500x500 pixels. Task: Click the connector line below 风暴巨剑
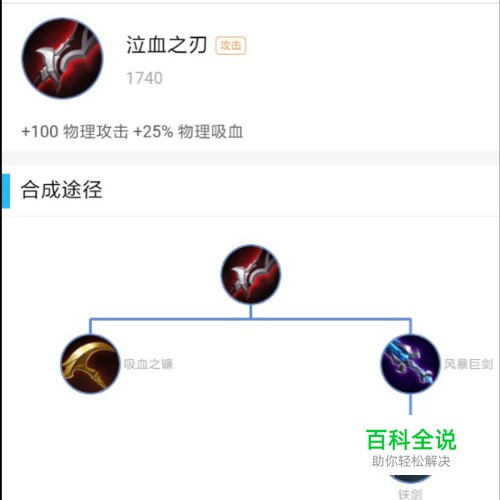(411, 404)
